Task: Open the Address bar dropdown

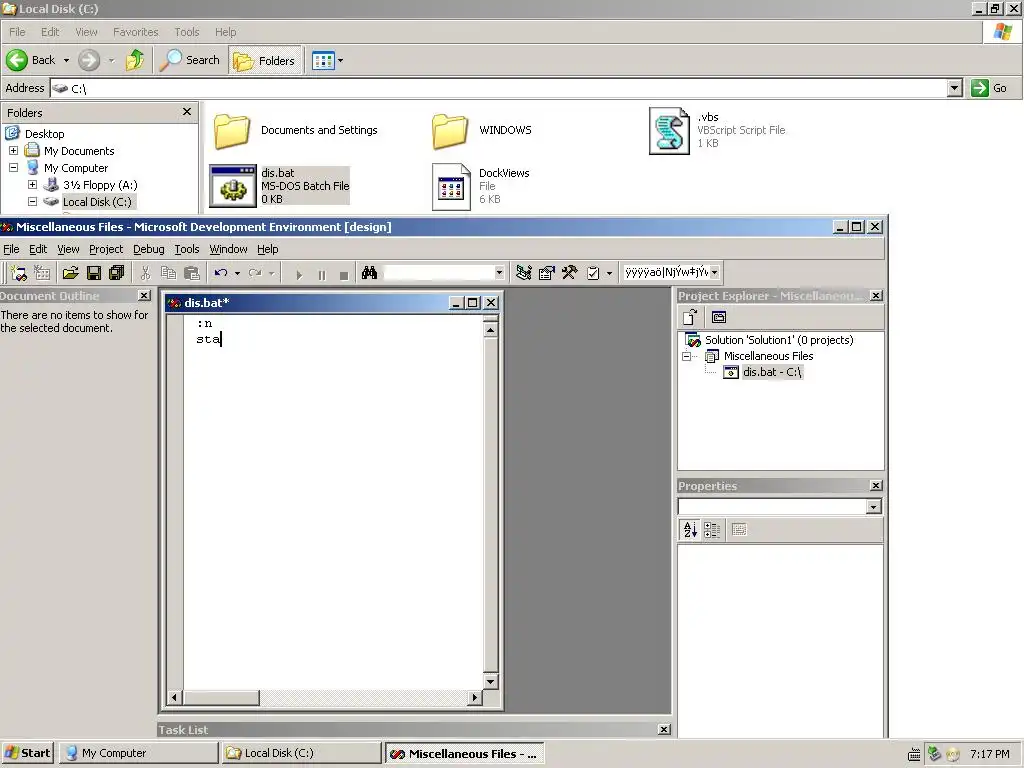Action: tap(955, 88)
